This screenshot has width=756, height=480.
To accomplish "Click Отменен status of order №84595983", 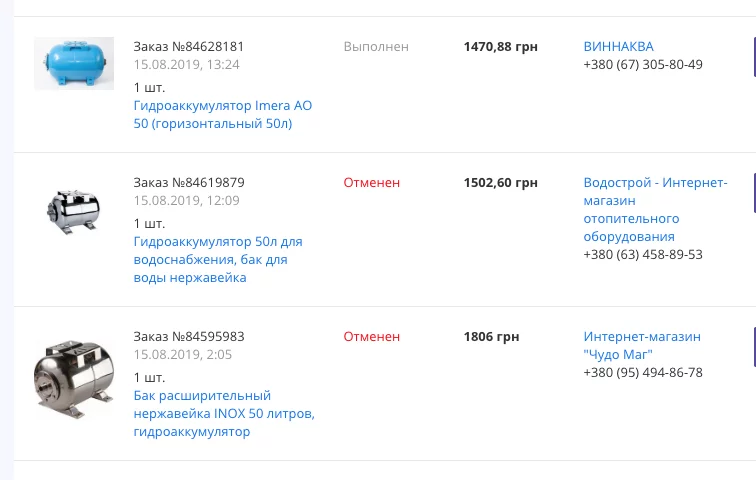I will tap(371, 336).
